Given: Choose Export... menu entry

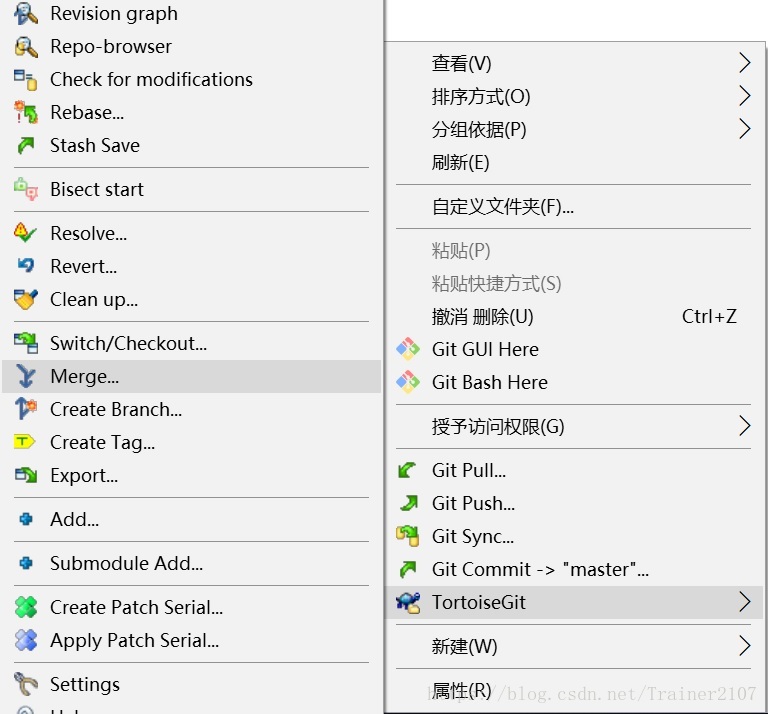Looking at the screenshot, I should click(x=192, y=475).
